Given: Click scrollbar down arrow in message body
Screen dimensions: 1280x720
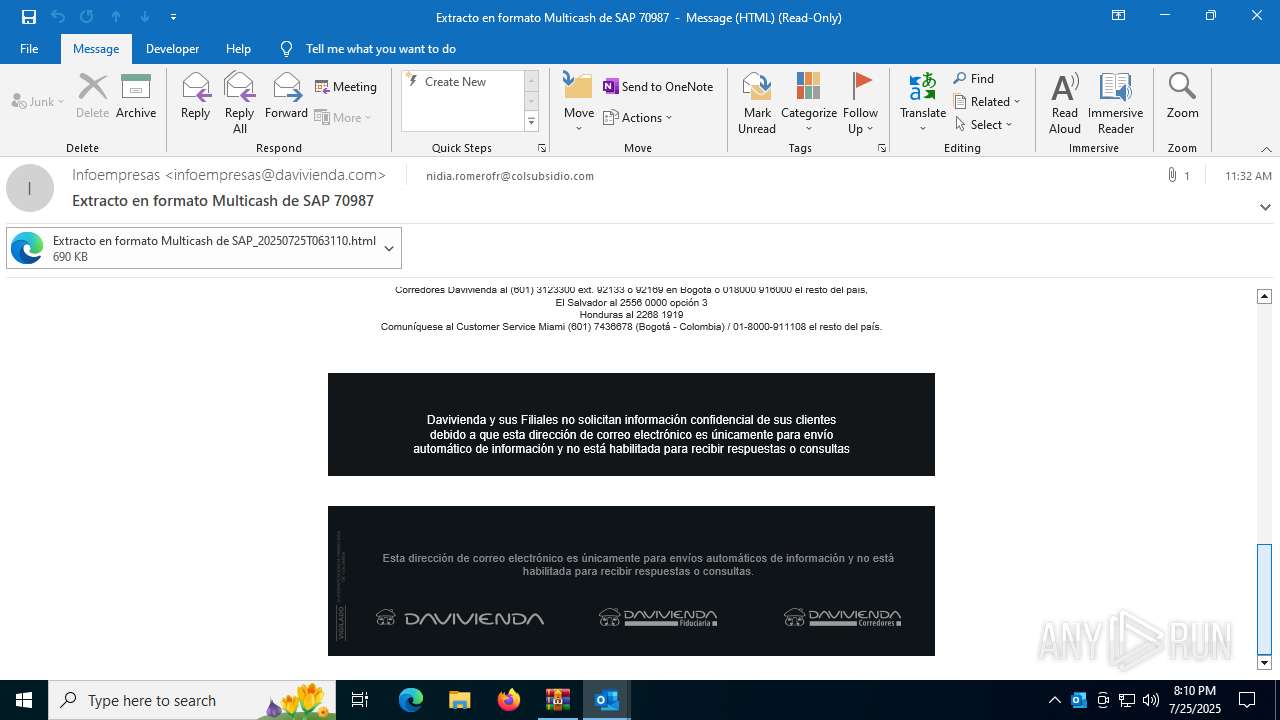Looking at the screenshot, I should (x=1264, y=663).
